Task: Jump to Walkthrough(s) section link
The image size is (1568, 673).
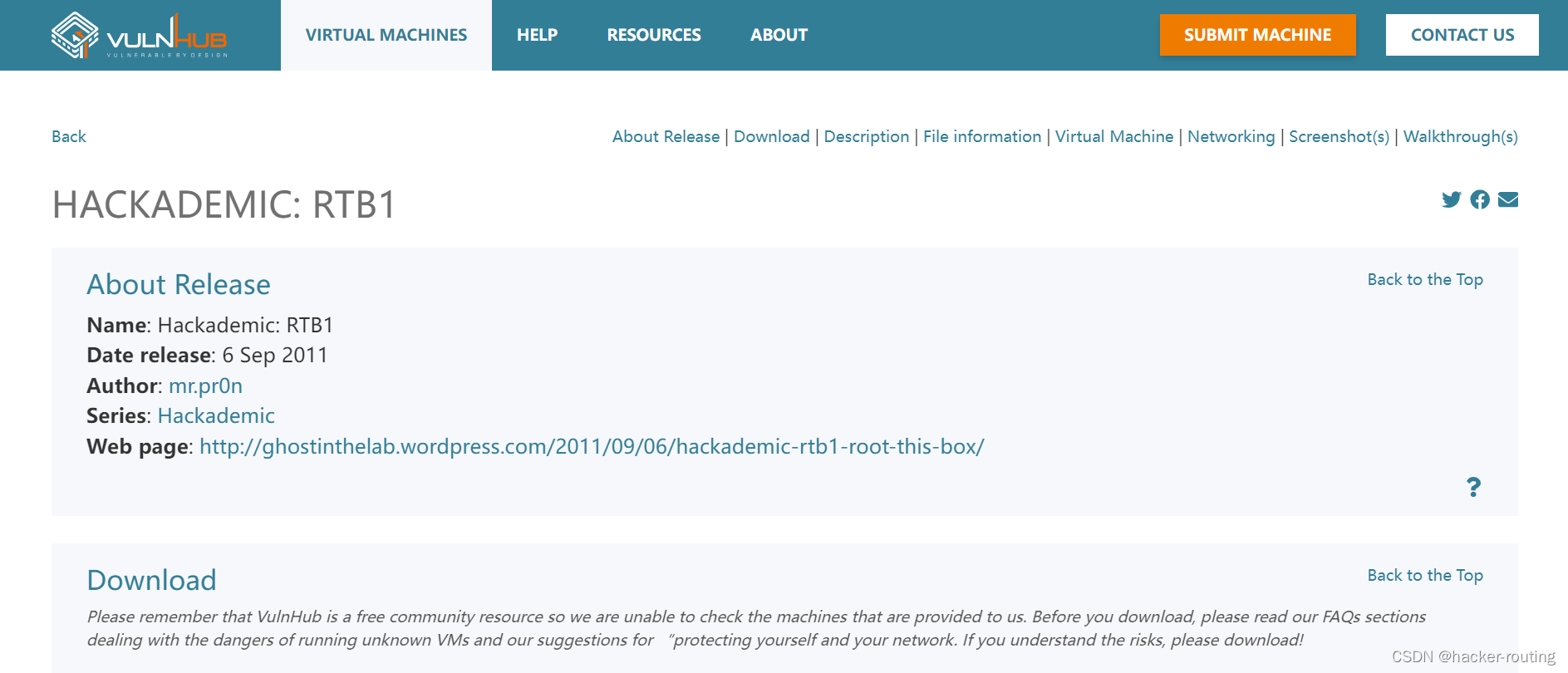Action: pos(1460,136)
